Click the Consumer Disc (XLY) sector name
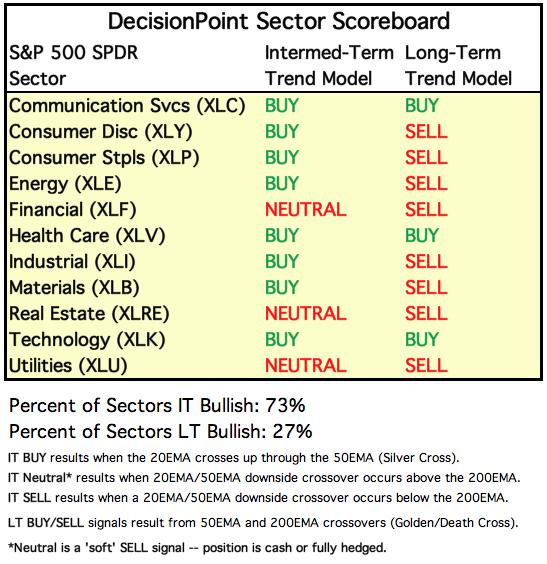The width and height of the screenshot is (547, 564). [x=101, y=132]
